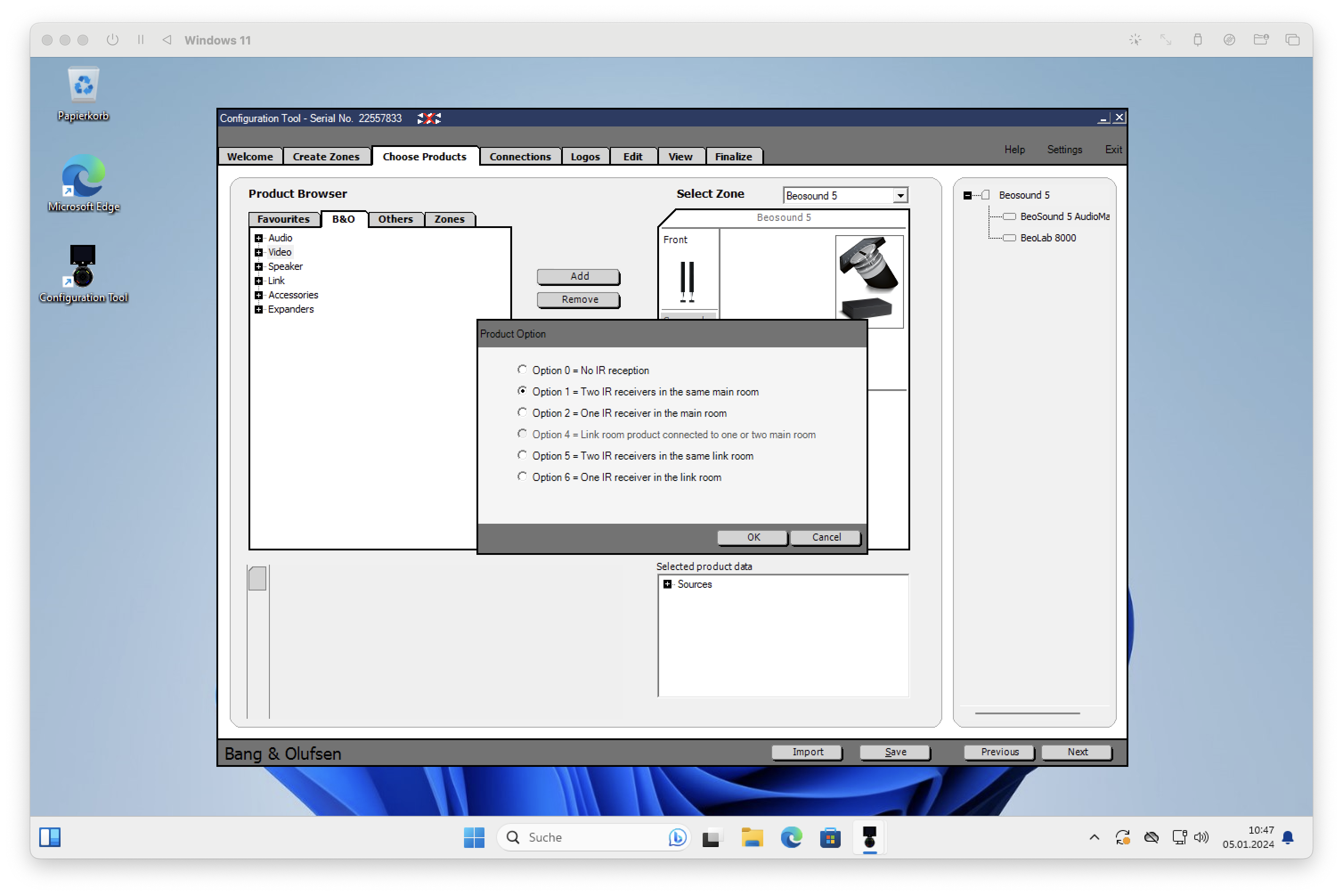Click the network display tray icon

pyautogui.click(x=1180, y=837)
